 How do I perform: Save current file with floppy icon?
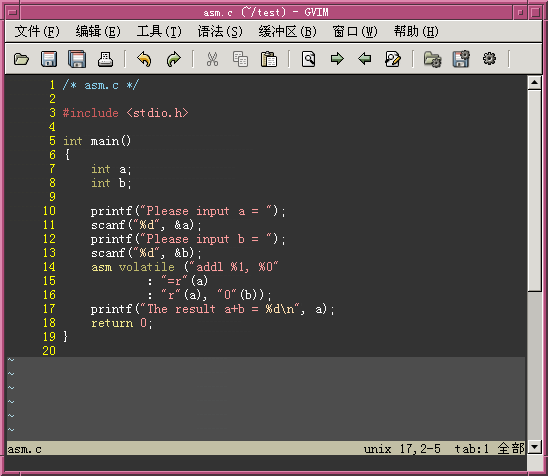pos(49,59)
